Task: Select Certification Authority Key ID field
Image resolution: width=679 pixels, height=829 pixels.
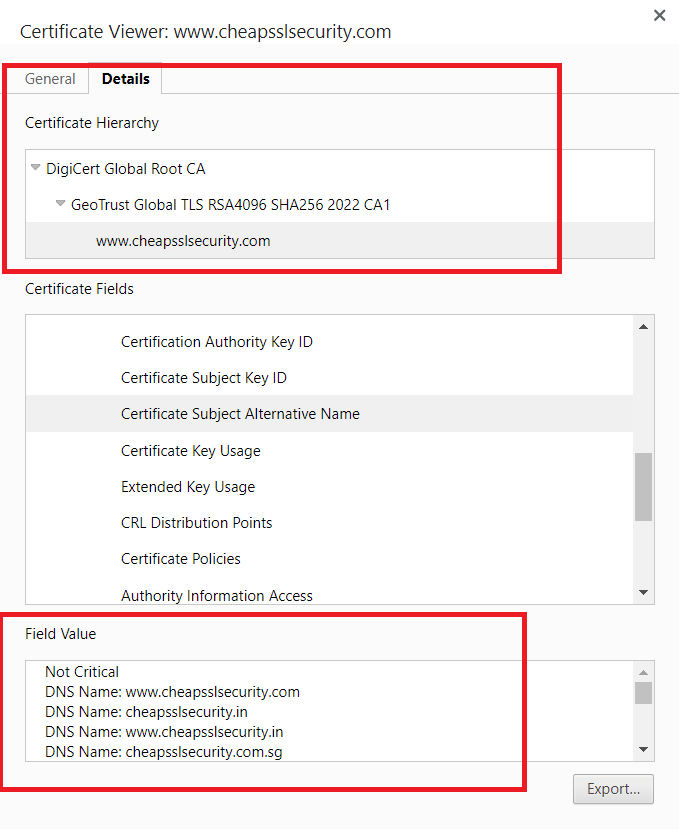Action: [x=329, y=342]
